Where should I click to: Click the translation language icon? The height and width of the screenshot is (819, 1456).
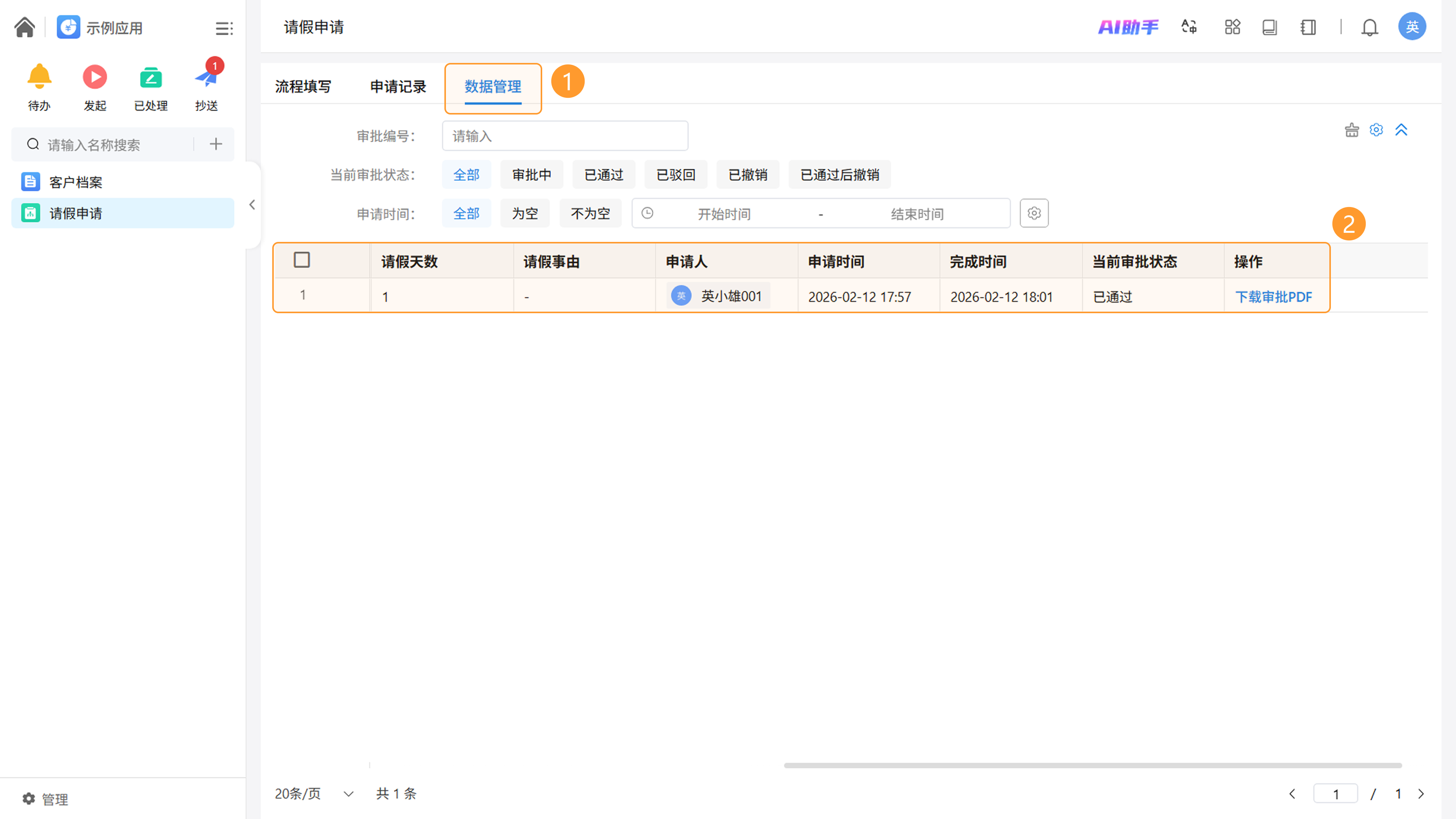point(1189,27)
